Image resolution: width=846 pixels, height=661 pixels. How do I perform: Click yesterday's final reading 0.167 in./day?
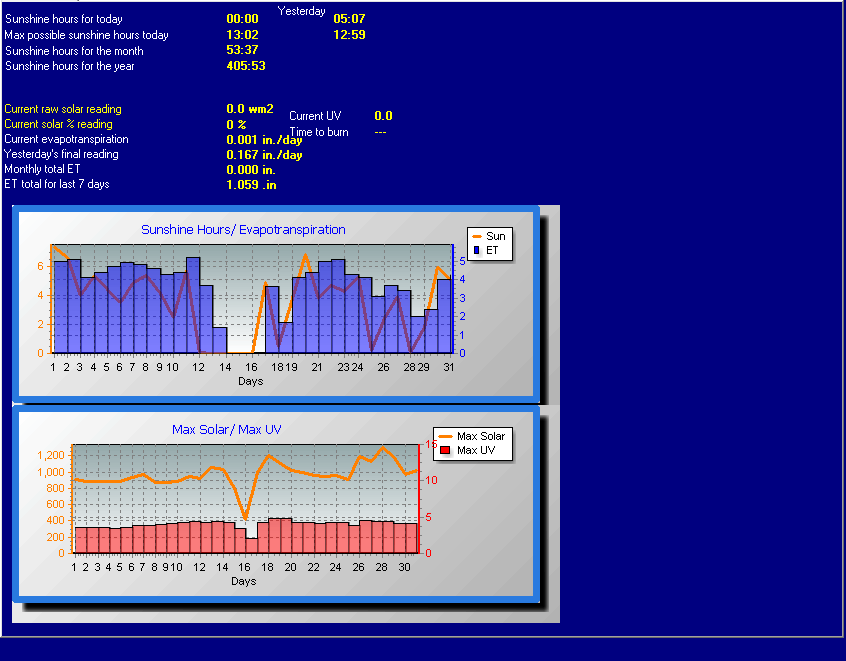pos(264,155)
